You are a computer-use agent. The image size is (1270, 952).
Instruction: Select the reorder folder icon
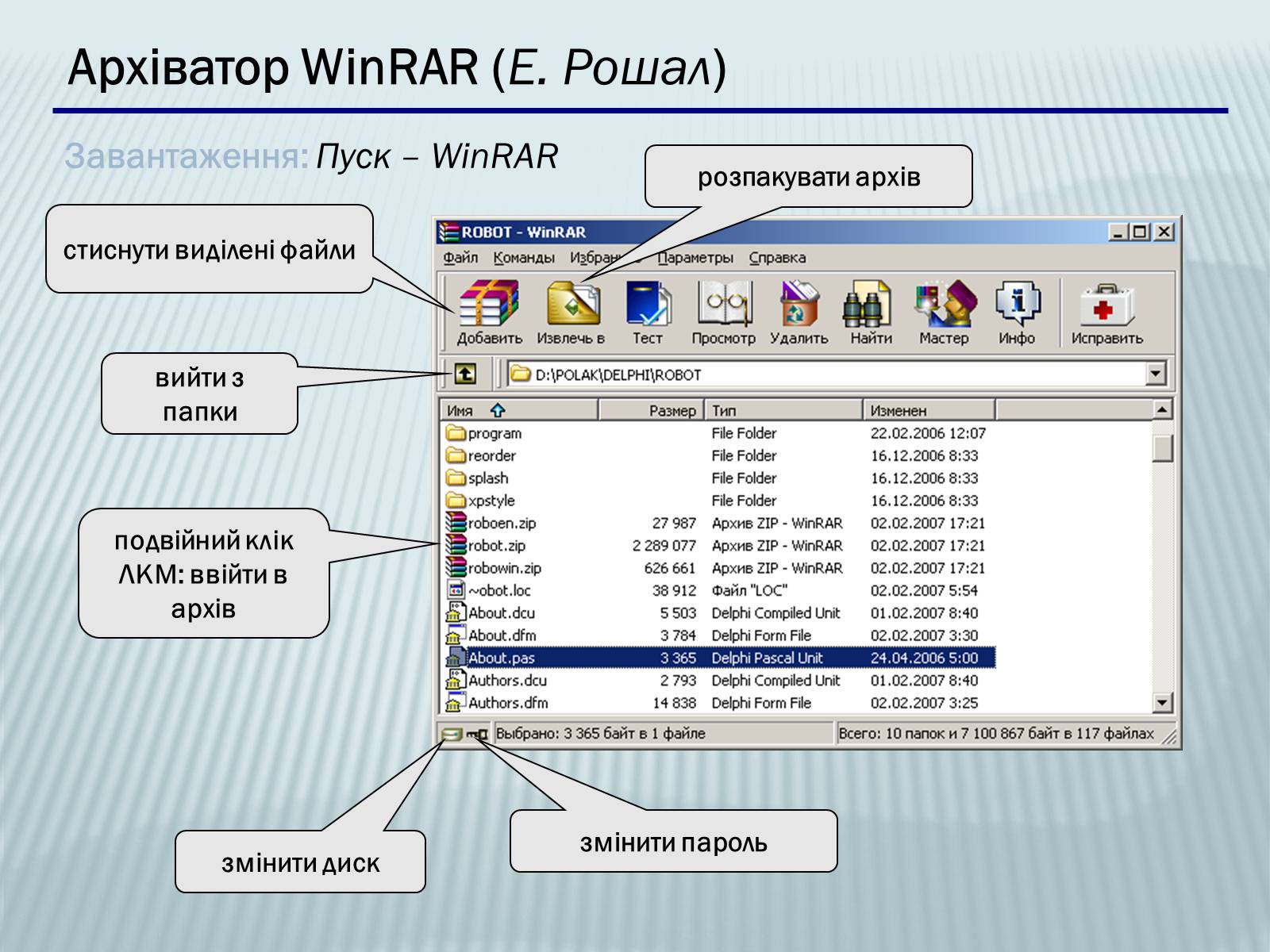tap(456, 455)
